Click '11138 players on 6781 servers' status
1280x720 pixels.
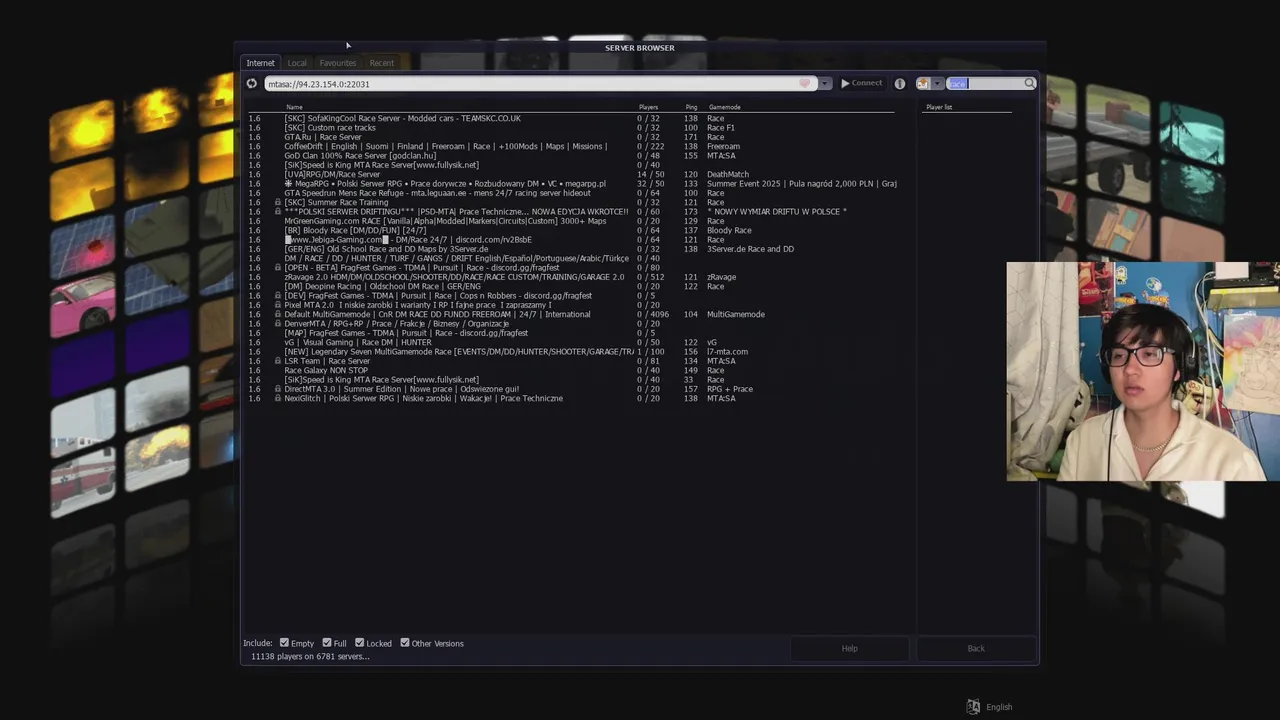(x=310, y=657)
